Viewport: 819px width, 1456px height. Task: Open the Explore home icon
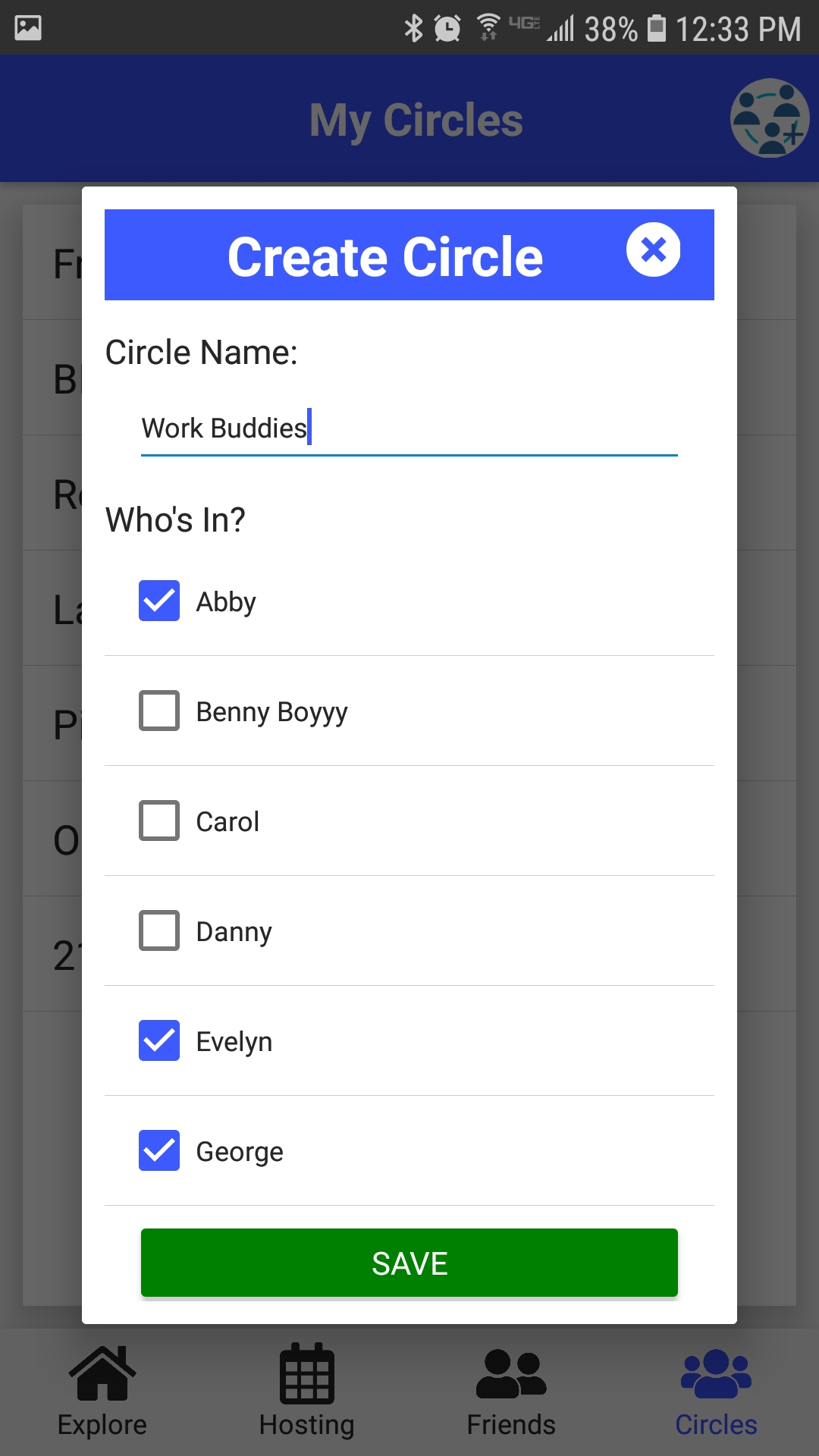(102, 1373)
